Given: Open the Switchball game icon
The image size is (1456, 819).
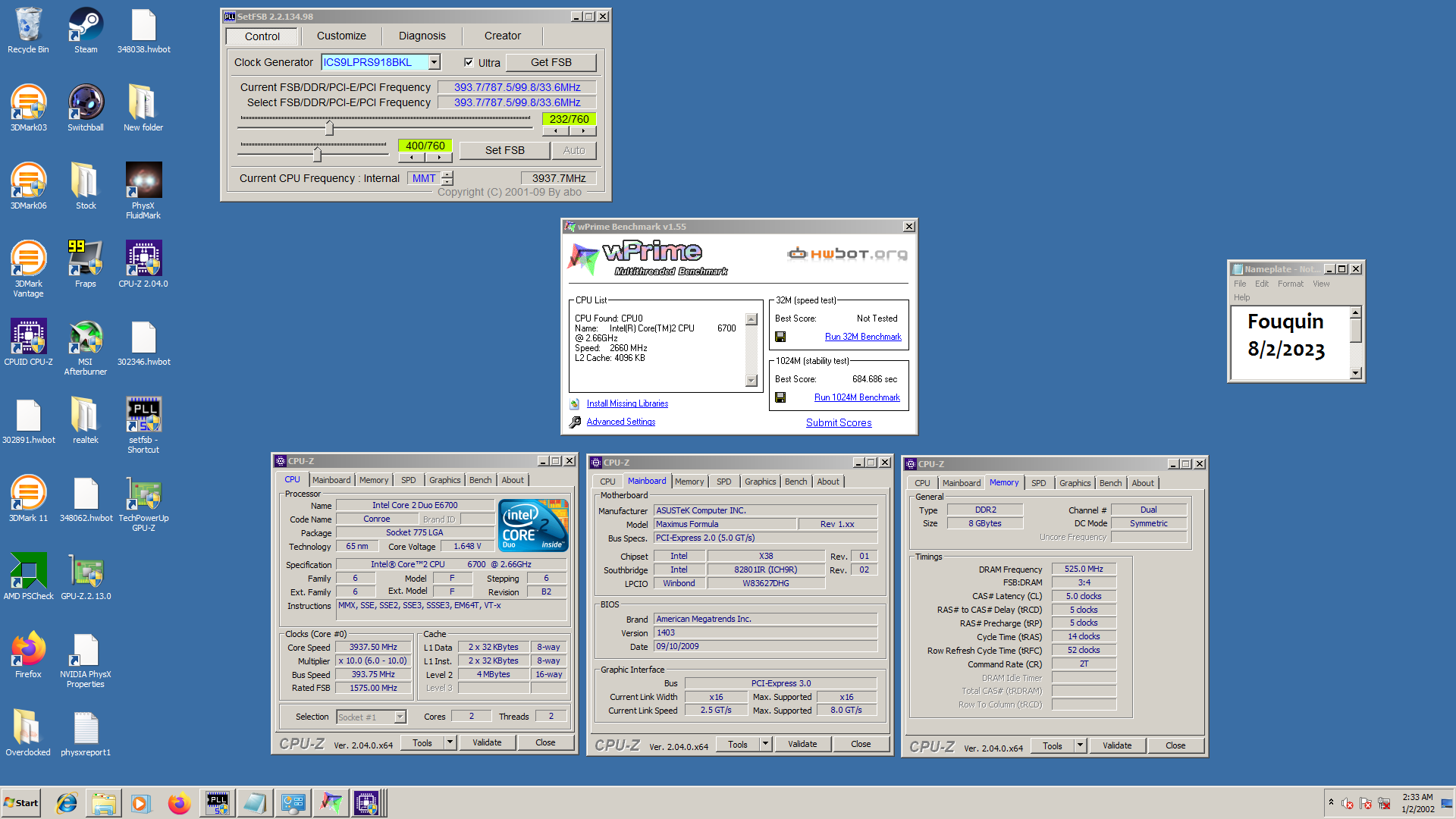Looking at the screenshot, I should pos(86,108).
